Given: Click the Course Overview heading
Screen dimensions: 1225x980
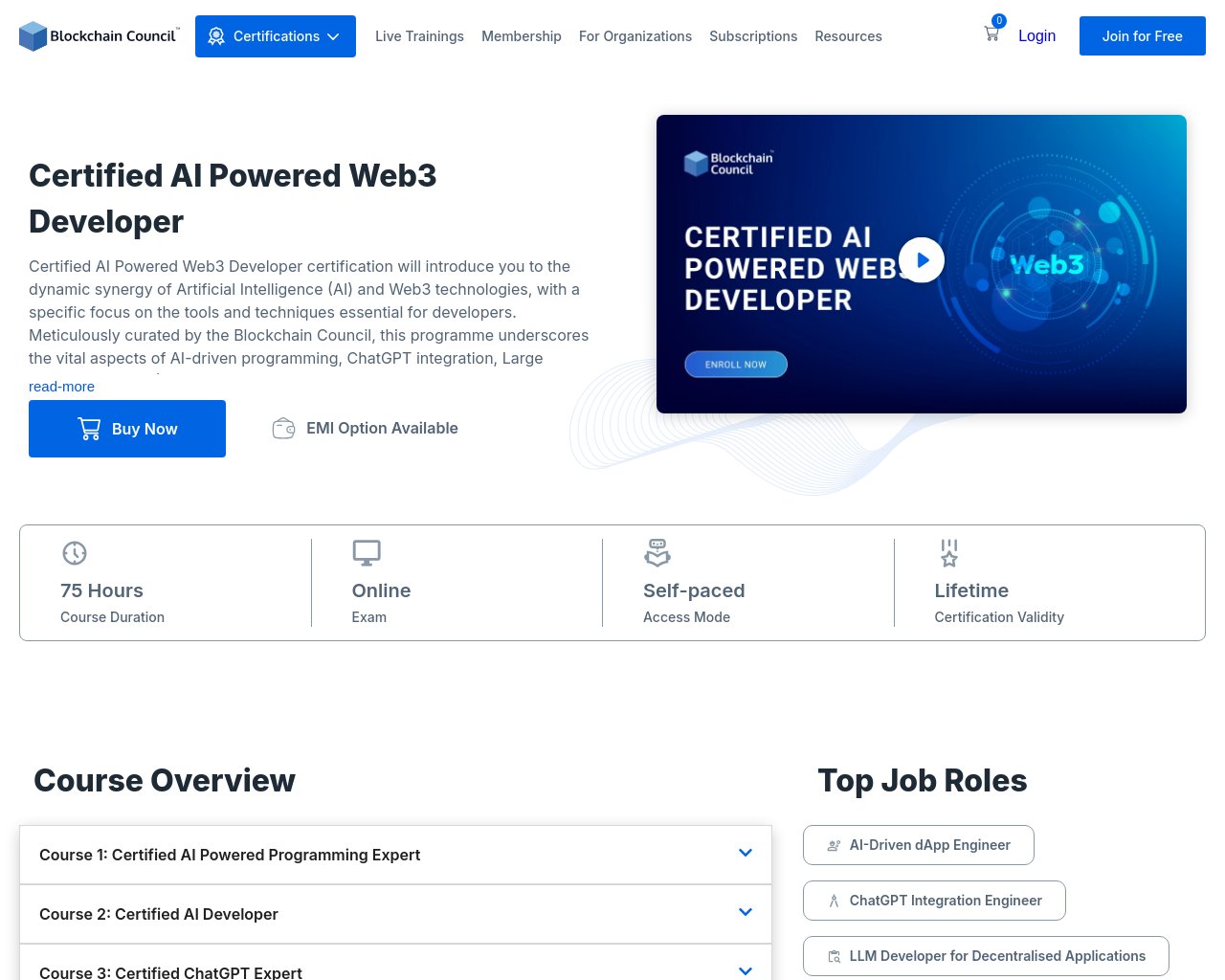Looking at the screenshot, I should tap(165, 781).
